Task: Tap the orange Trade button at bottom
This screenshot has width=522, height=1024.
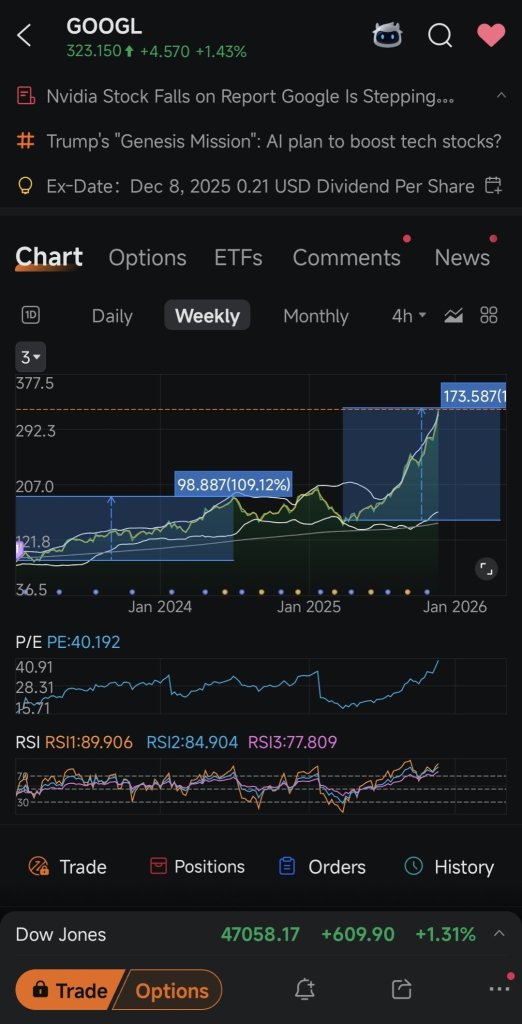Action: pos(69,990)
